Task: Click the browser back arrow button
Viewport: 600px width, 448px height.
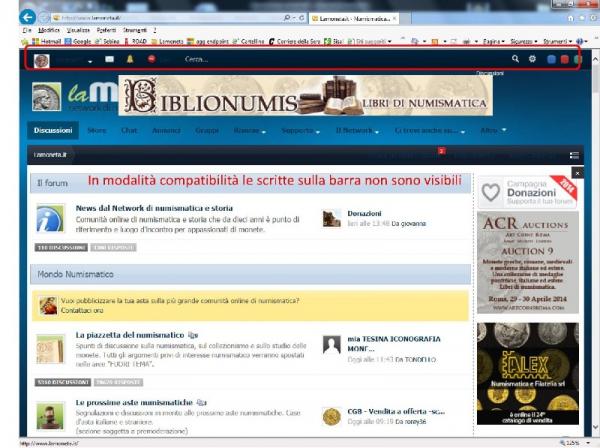Action: (x=28, y=17)
